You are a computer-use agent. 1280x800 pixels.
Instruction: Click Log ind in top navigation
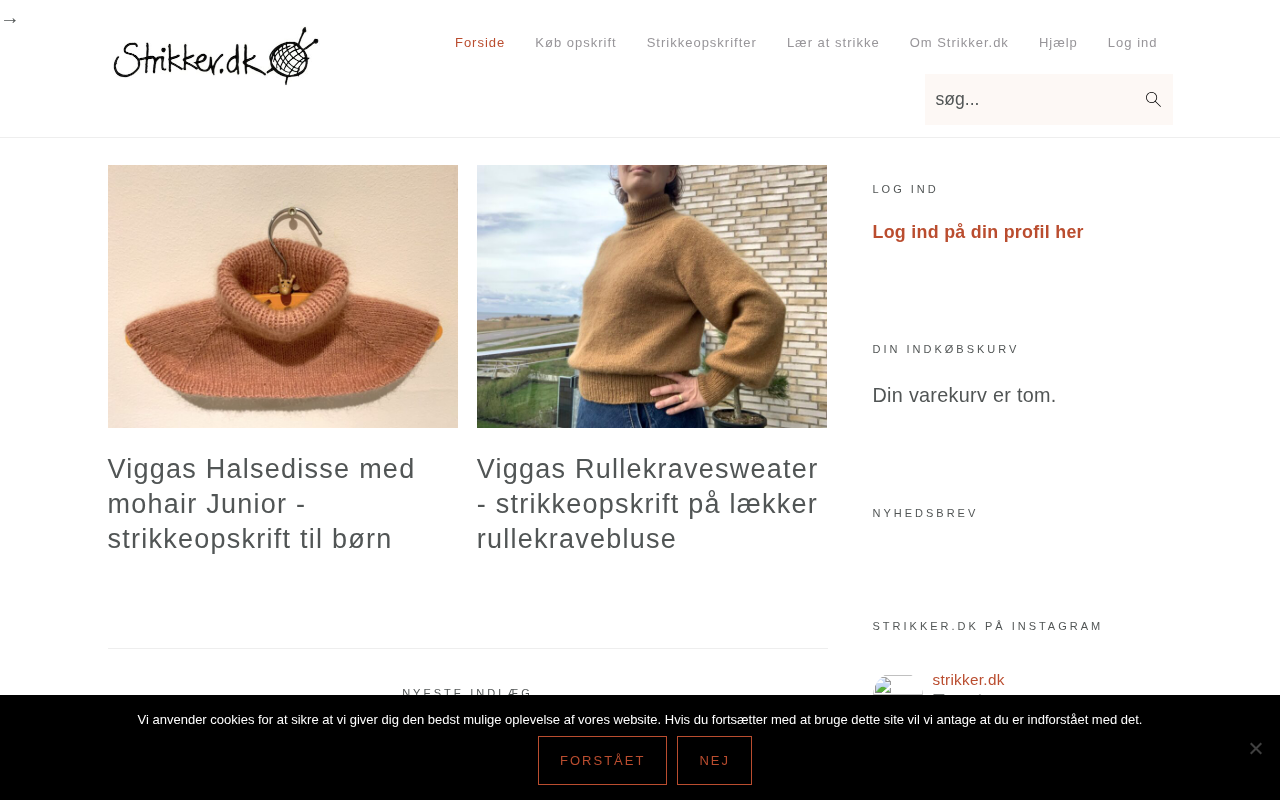coord(1132,42)
